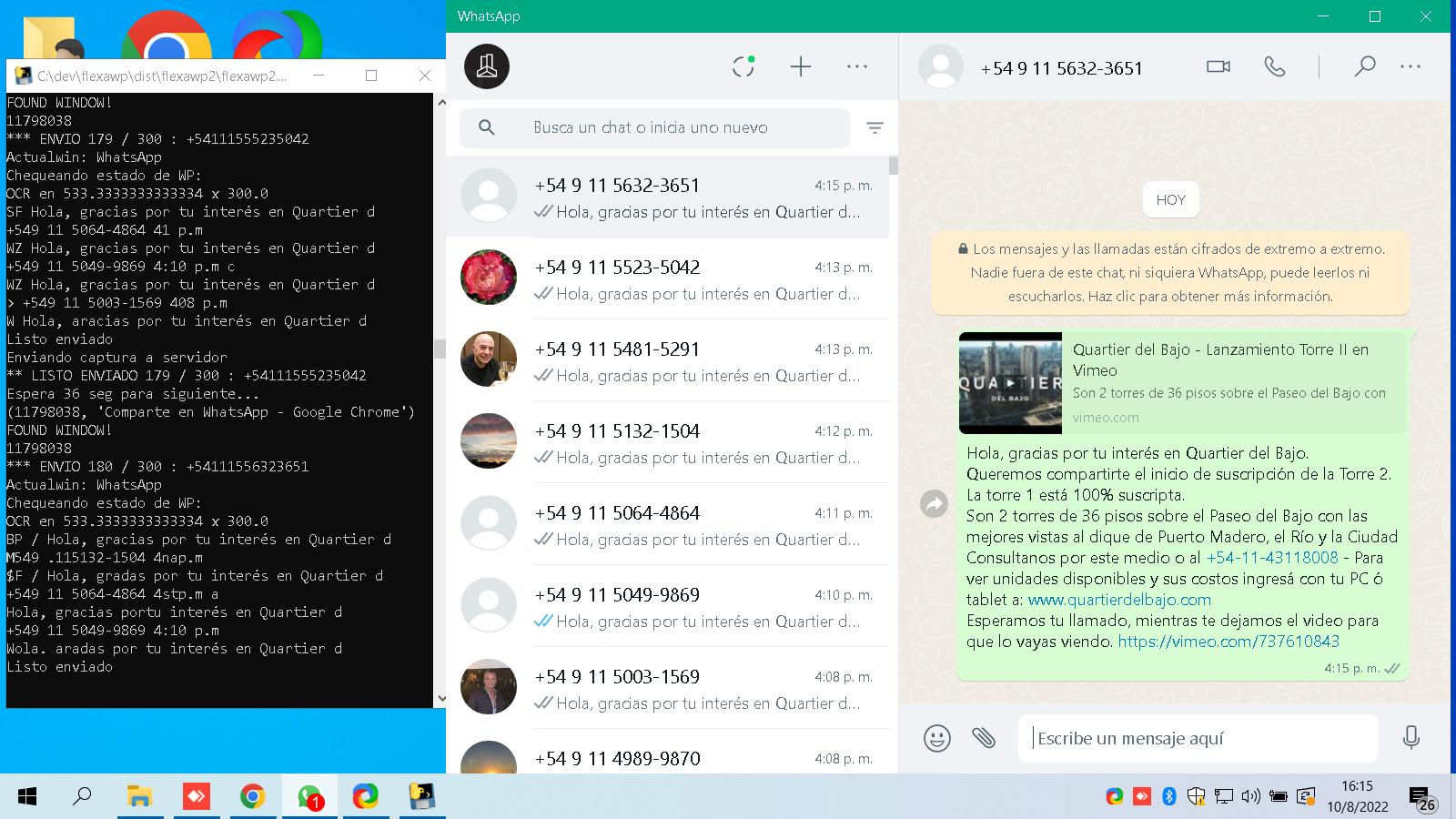Viewport: 1456px width, 819px height.
Task: Switch to WhatsApp in the taskbar
Action: pyautogui.click(x=309, y=797)
